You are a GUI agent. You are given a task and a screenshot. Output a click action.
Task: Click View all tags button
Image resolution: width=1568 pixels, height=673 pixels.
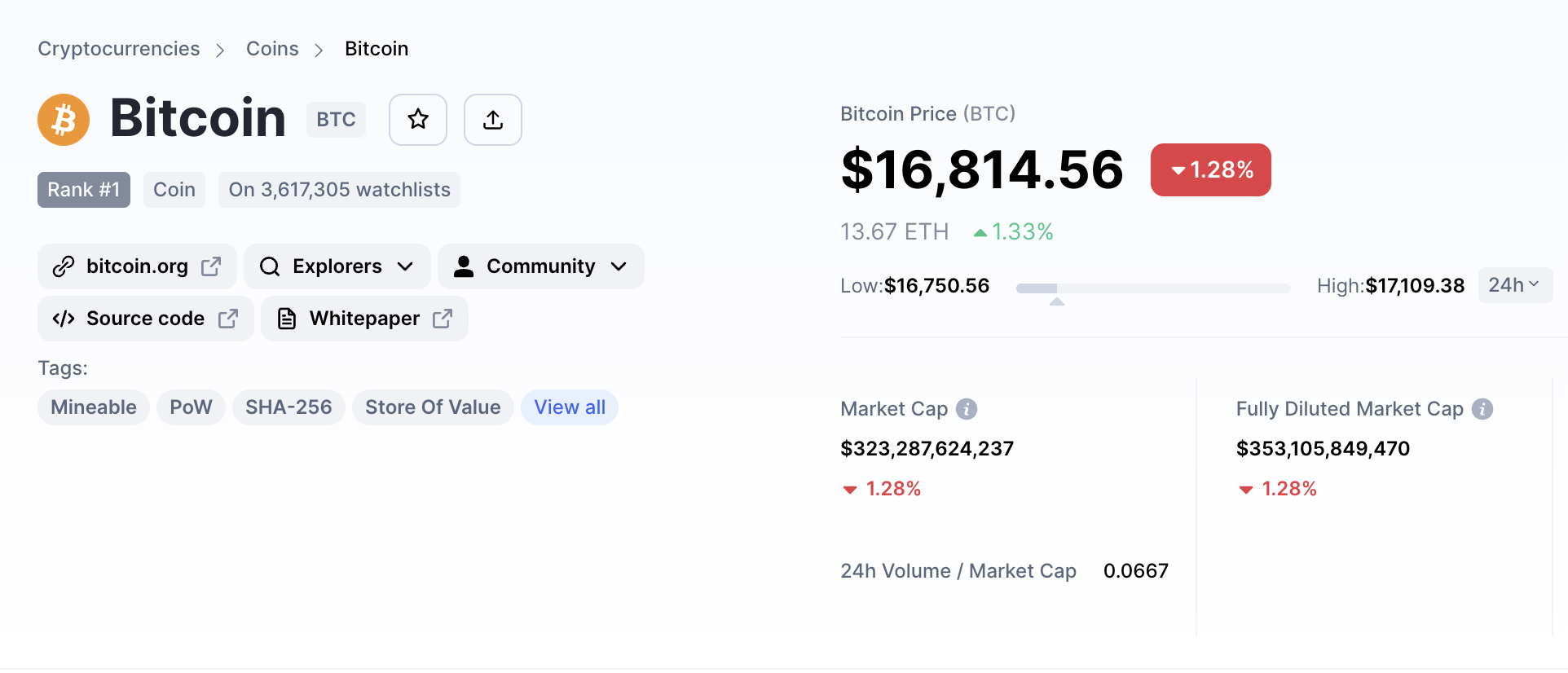point(570,407)
